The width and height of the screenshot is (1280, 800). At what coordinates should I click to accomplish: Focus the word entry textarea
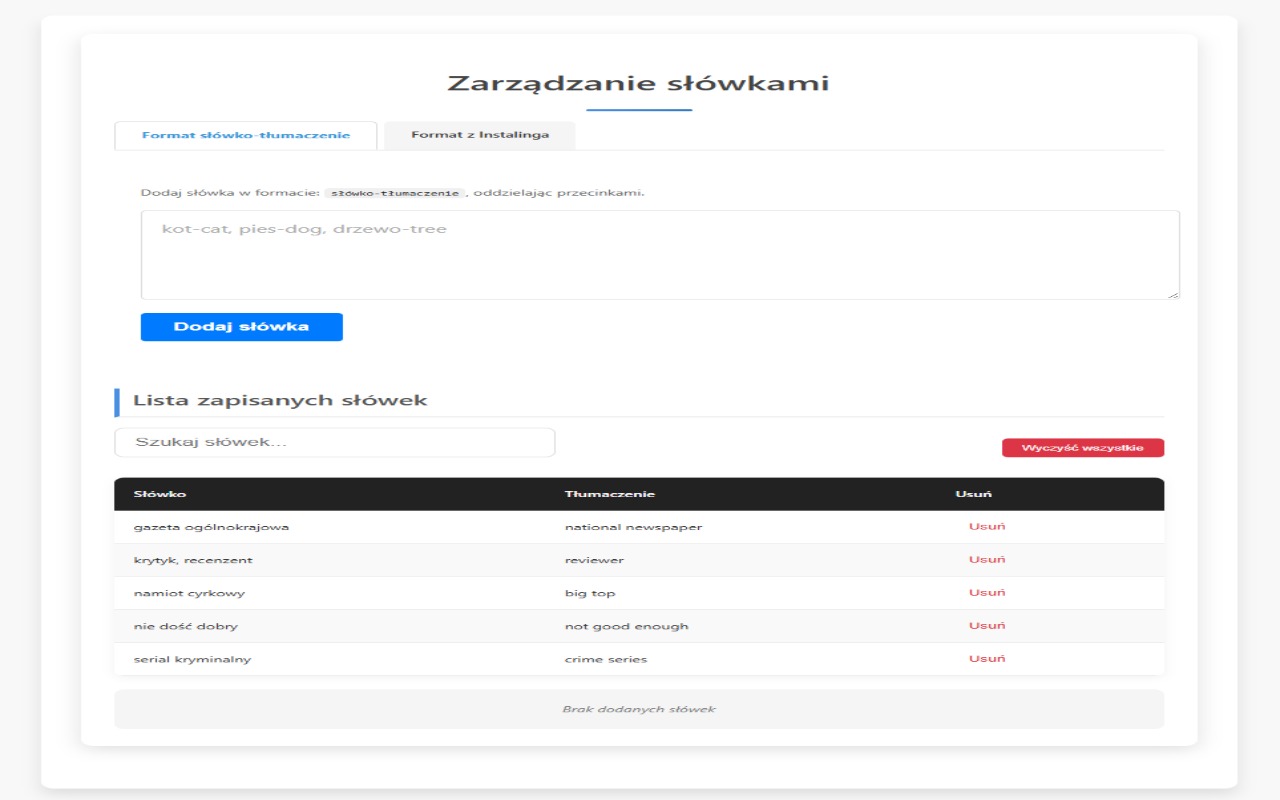(x=660, y=253)
